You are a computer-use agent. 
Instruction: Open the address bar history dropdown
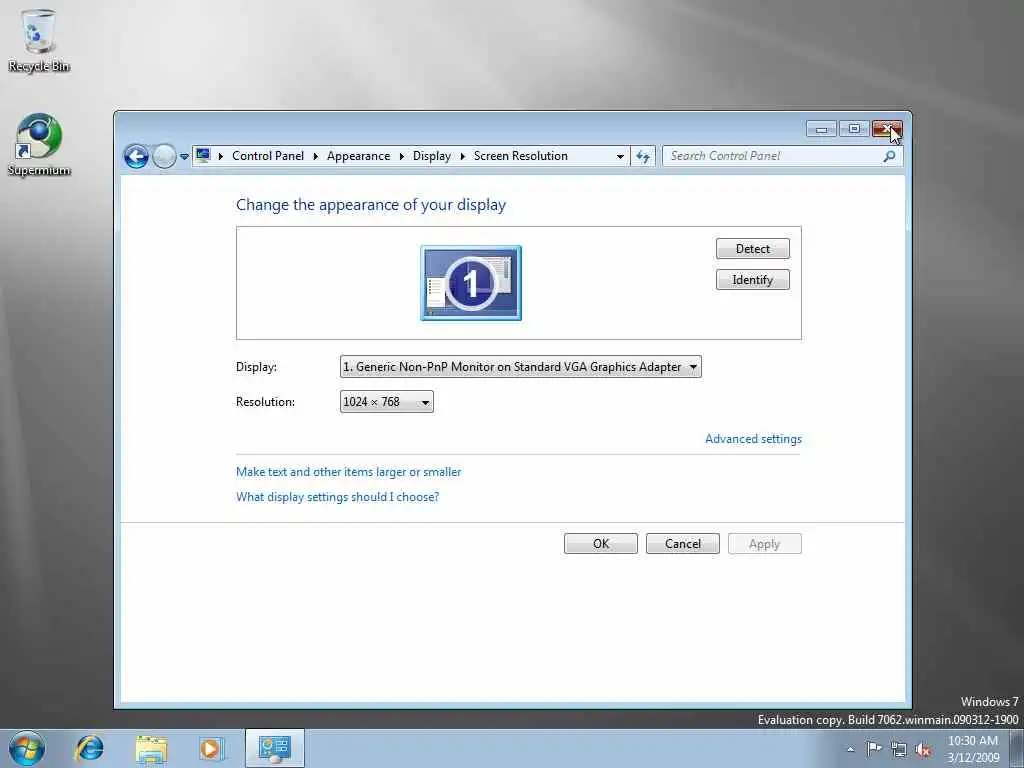(x=620, y=157)
